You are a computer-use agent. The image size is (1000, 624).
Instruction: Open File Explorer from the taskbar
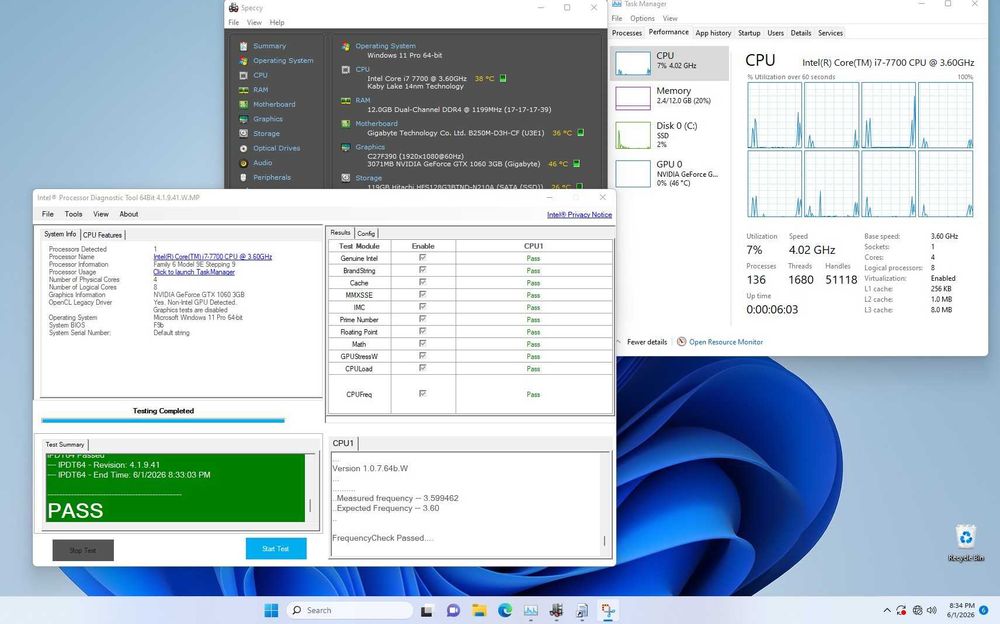(x=479, y=611)
